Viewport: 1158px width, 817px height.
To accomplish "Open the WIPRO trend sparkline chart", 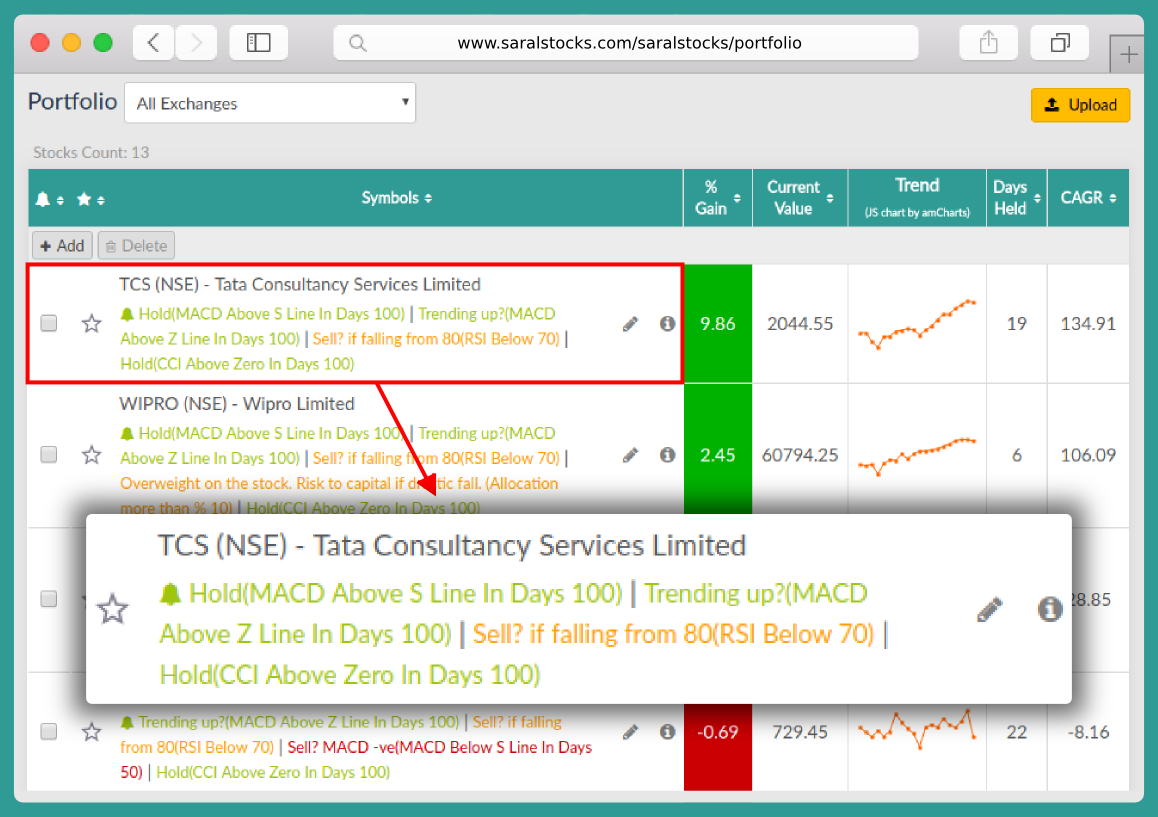I will [x=917, y=455].
